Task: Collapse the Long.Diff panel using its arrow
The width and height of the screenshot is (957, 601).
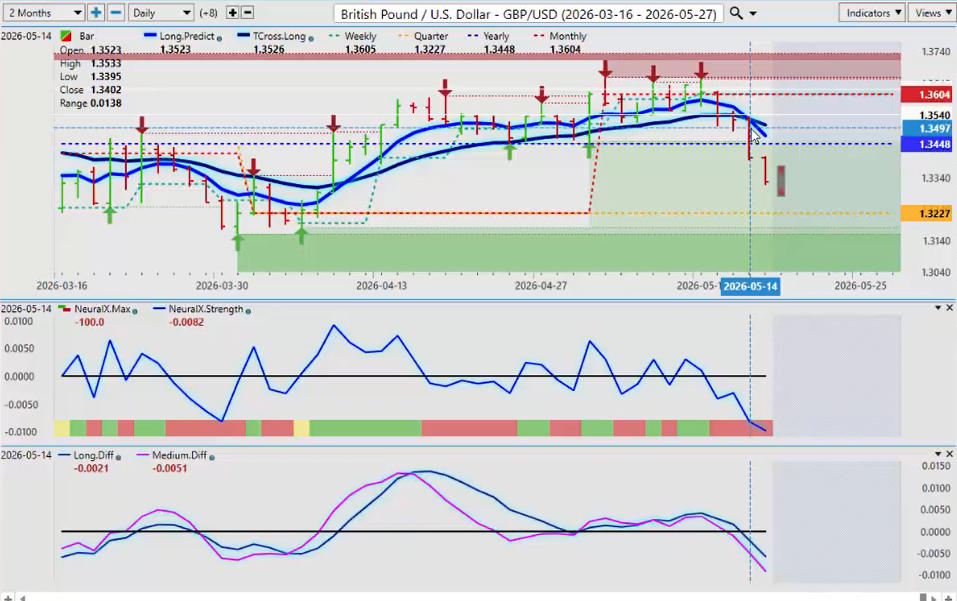Action: (x=938, y=454)
